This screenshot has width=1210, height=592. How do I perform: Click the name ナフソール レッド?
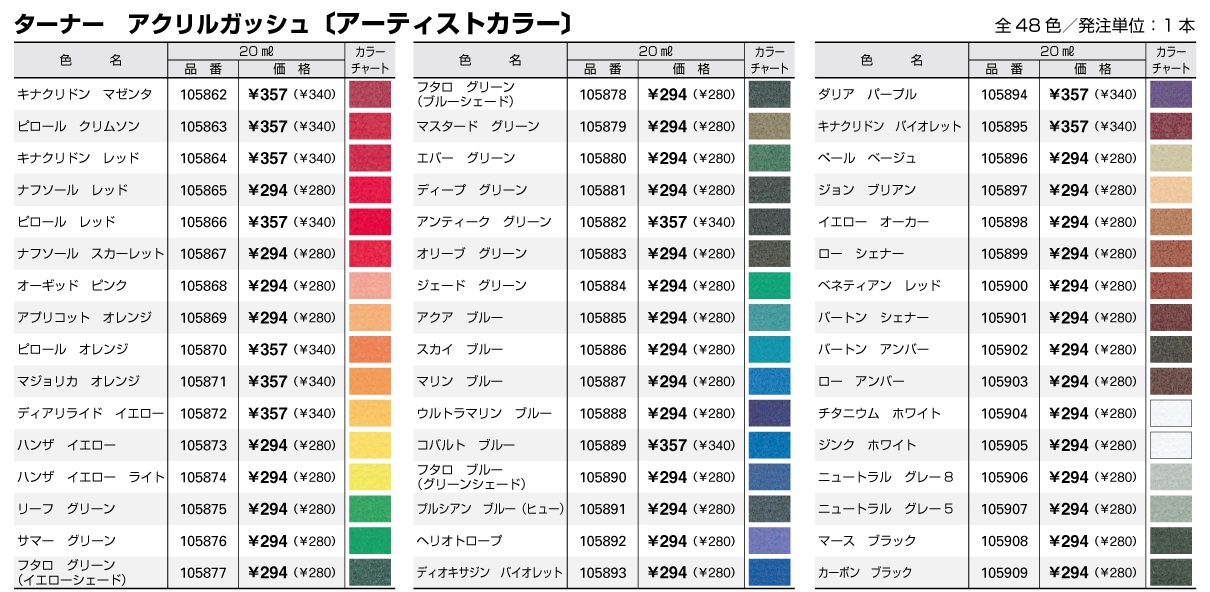[72, 190]
